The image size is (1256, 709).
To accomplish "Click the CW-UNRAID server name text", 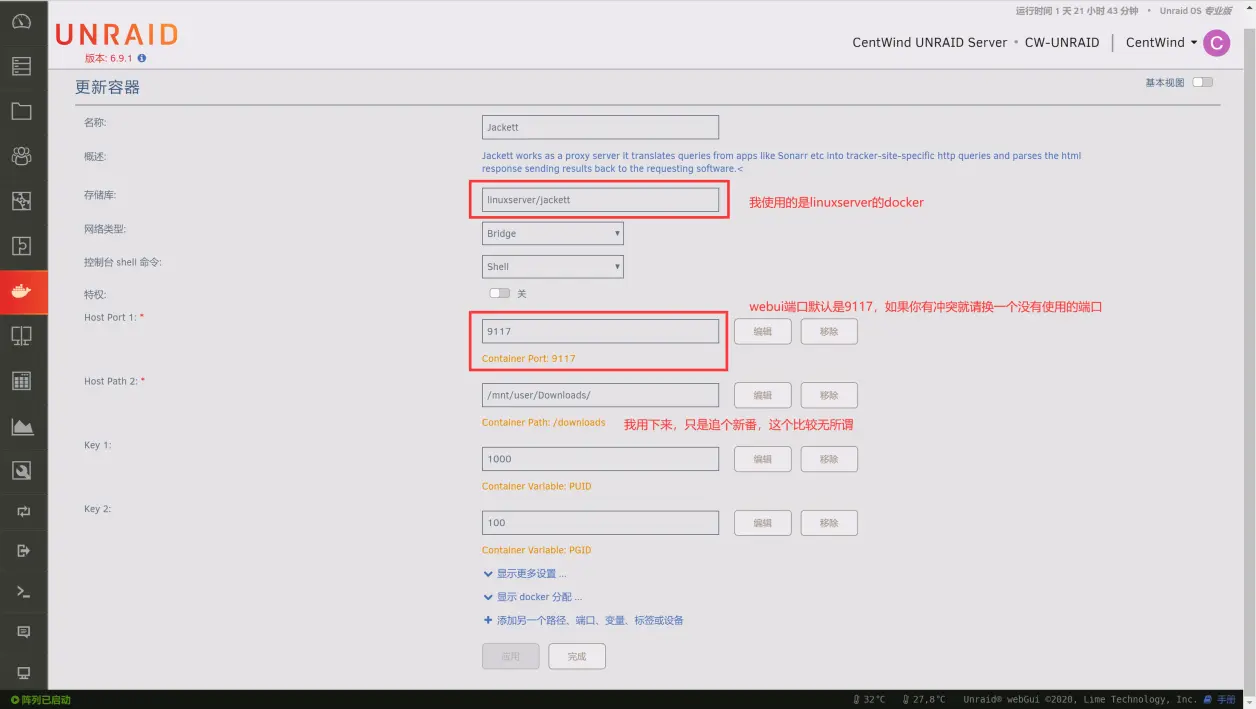I will (1062, 43).
